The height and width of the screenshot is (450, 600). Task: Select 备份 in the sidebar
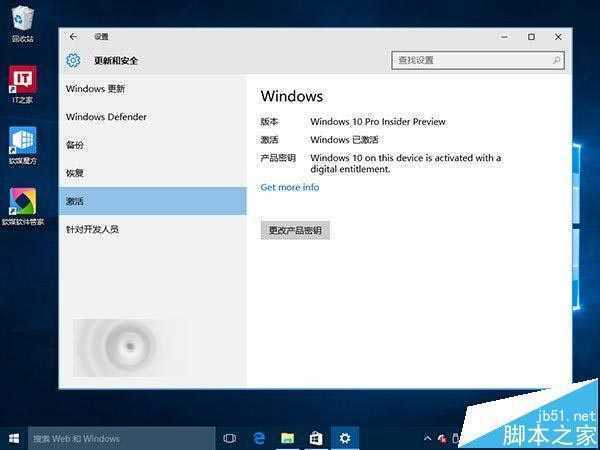(x=153, y=145)
